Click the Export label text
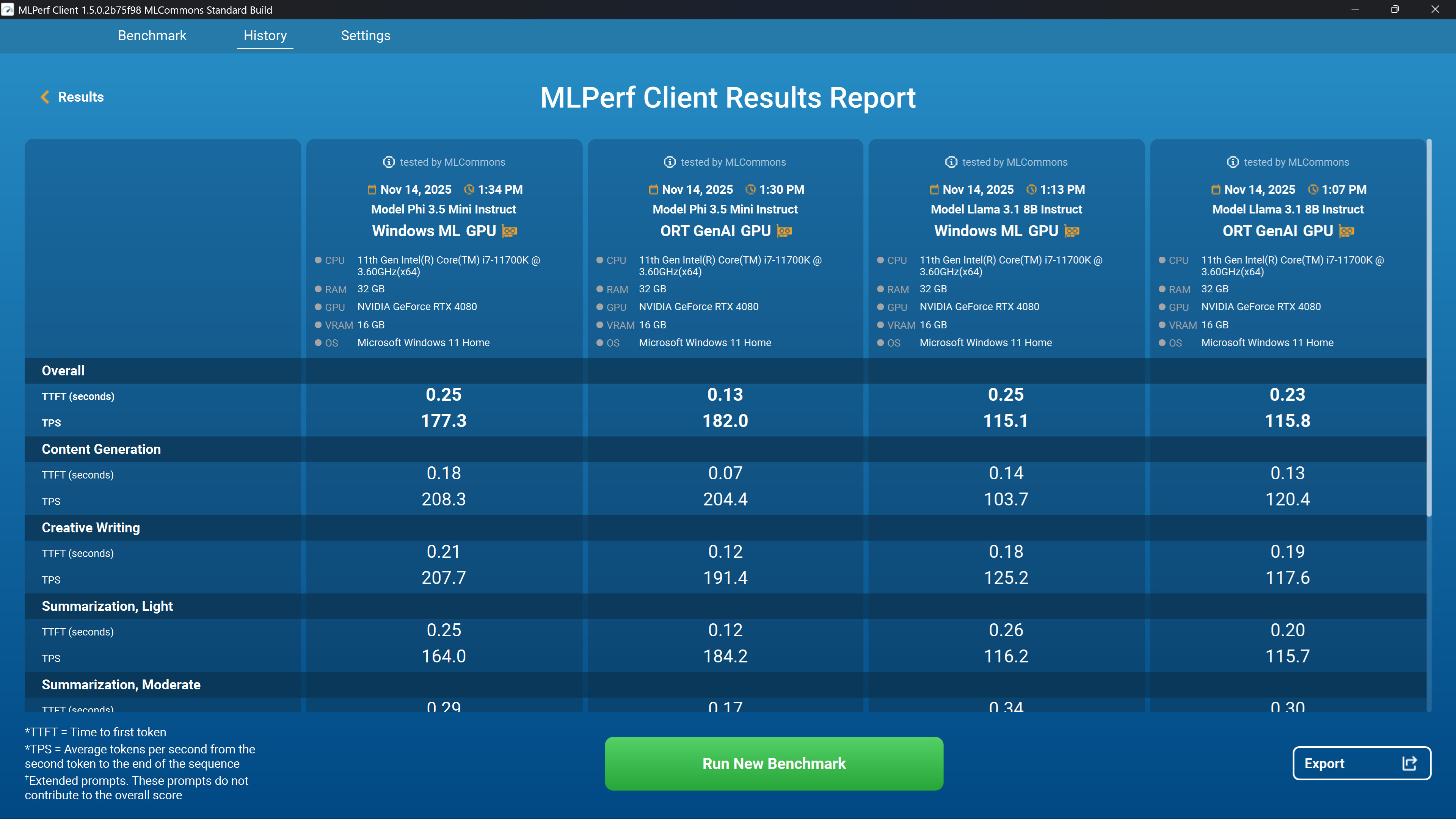 pyautogui.click(x=1324, y=764)
